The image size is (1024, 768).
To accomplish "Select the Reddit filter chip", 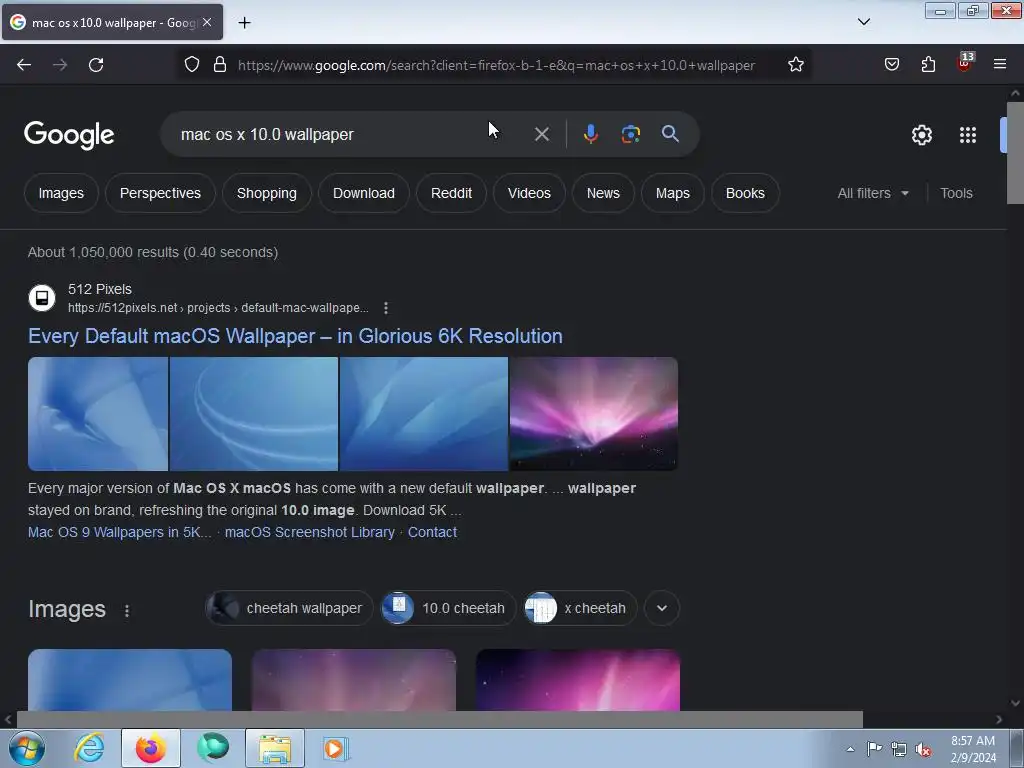I will point(451,193).
